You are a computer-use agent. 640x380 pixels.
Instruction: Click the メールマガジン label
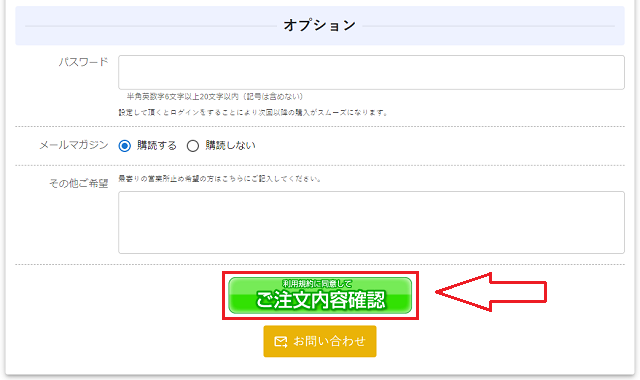(74, 145)
